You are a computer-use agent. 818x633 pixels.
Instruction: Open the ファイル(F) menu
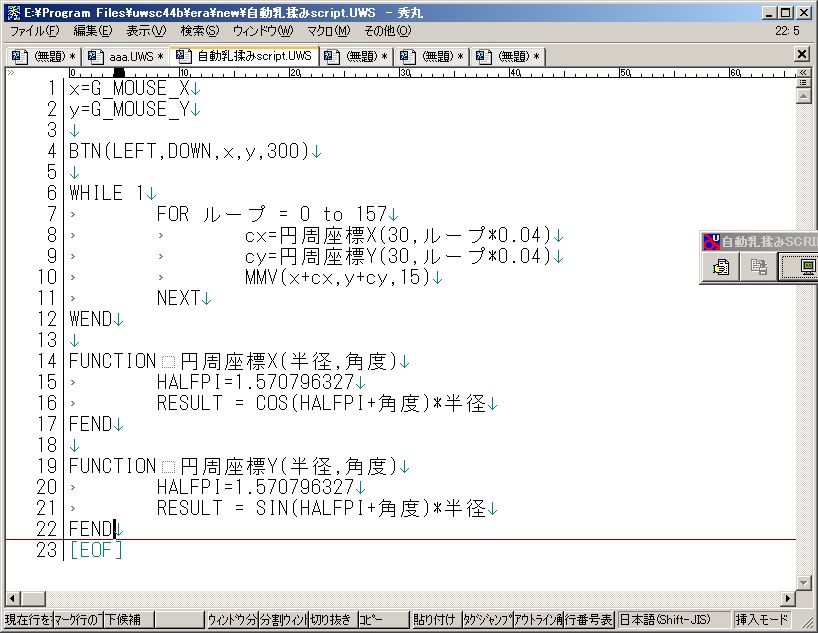click(34, 31)
